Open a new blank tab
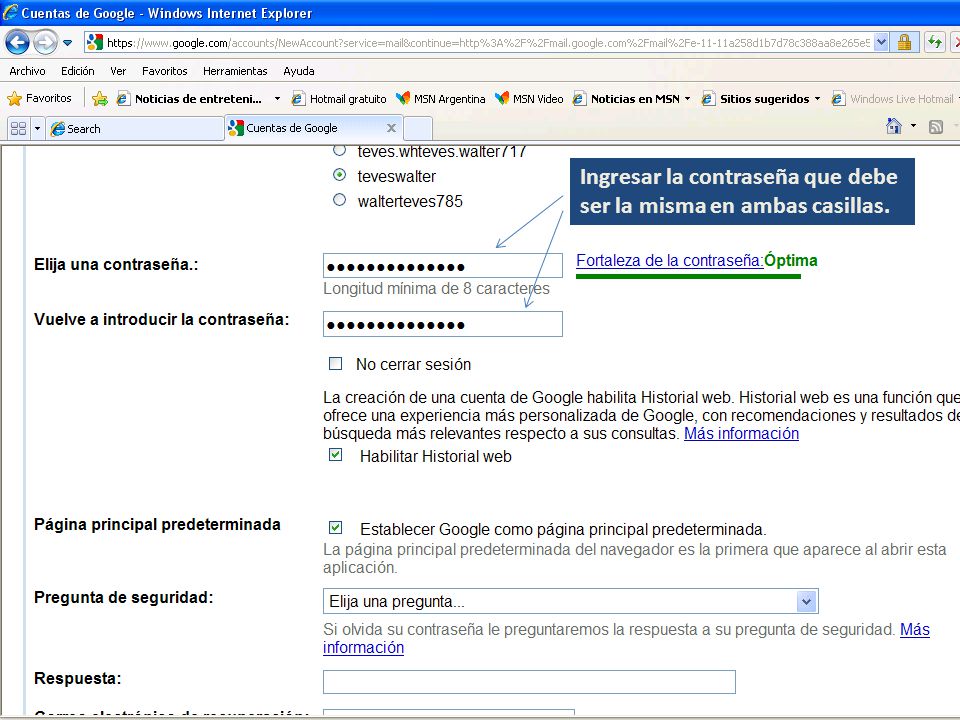 pos(418,129)
